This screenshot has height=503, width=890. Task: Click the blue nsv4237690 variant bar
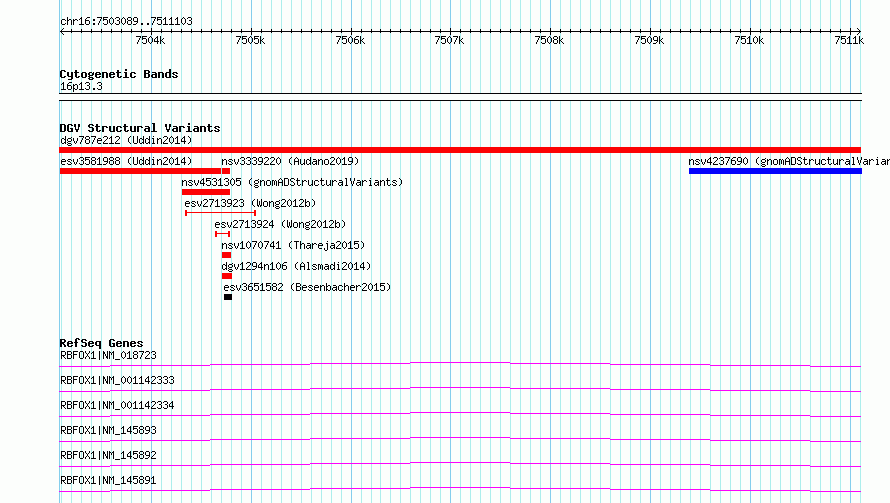coord(775,171)
